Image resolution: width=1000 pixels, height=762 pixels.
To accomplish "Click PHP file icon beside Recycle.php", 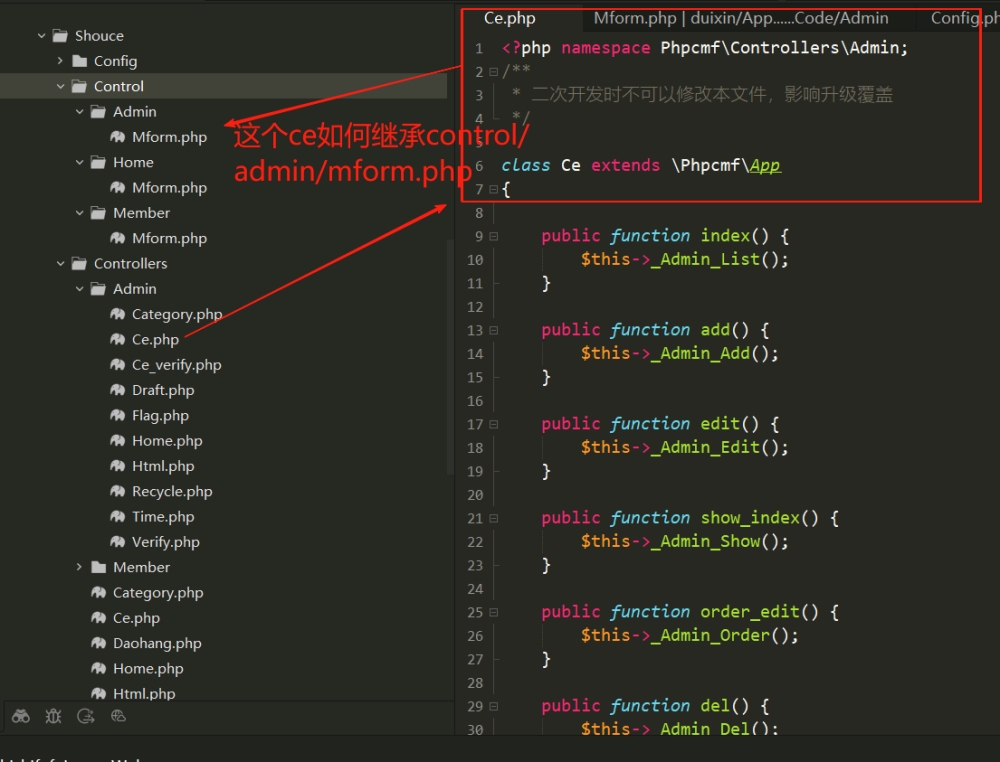I will tap(117, 491).
